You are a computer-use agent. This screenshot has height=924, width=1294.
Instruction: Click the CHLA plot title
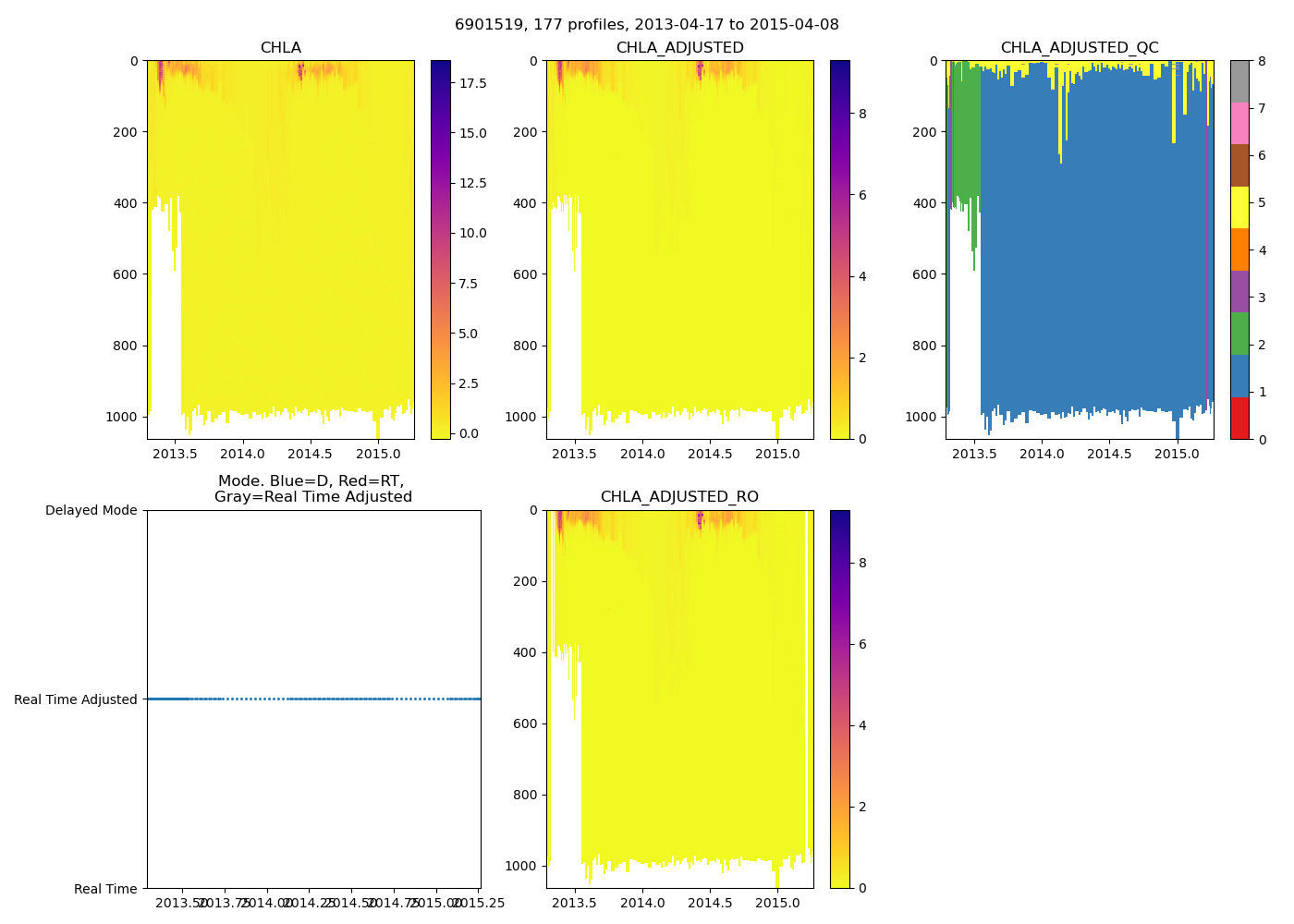coord(280,48)
